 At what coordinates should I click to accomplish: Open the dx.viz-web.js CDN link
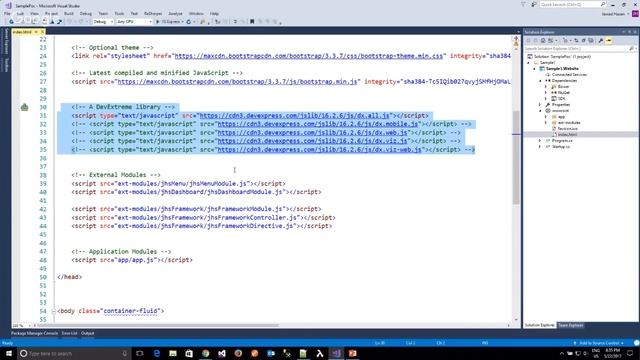tap(319, 149)
